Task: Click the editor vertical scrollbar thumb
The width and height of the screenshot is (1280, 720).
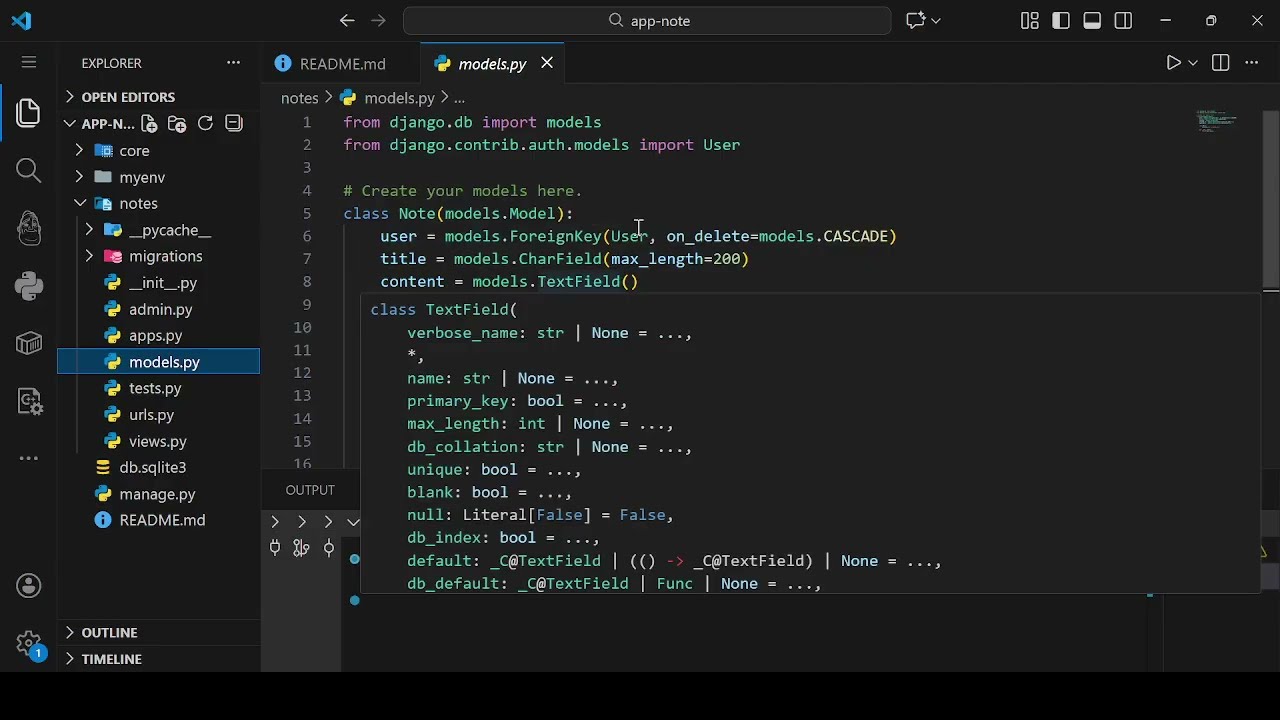Action: click(1271, 198)
